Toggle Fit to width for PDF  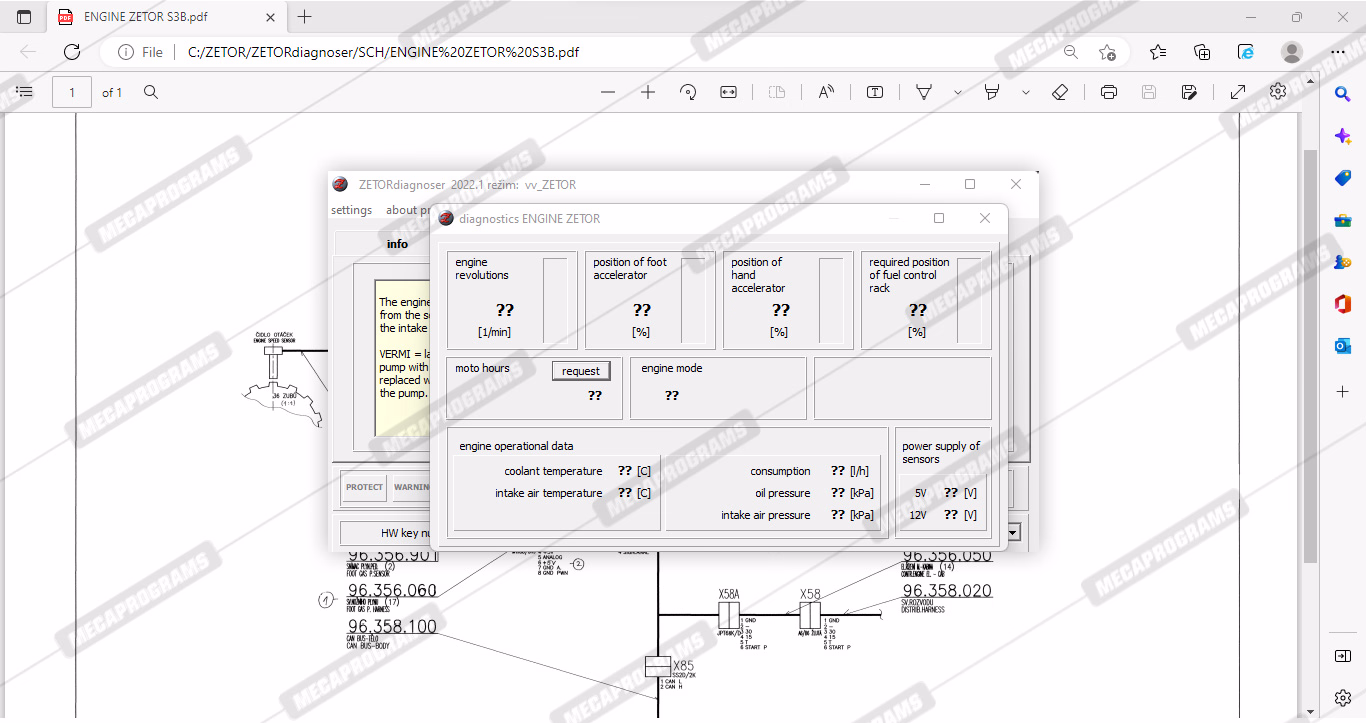tap(728, 92)
